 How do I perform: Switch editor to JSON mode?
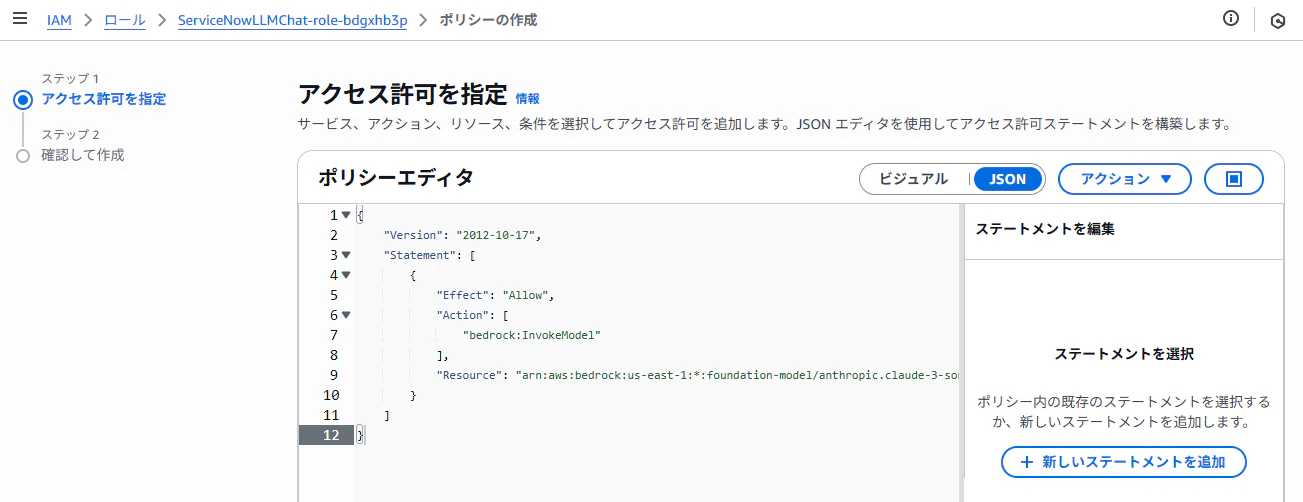[x=1008, y=179]
